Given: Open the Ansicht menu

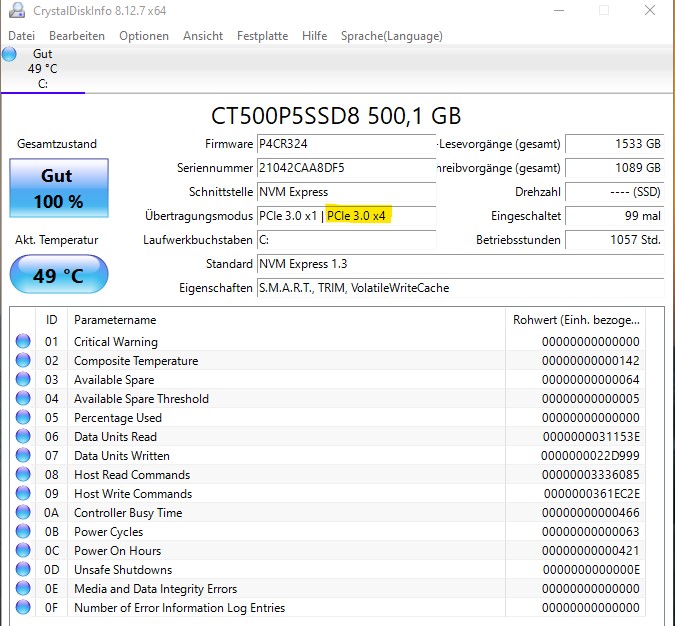Looking at the screenshot, I should (x=203, y=36).
